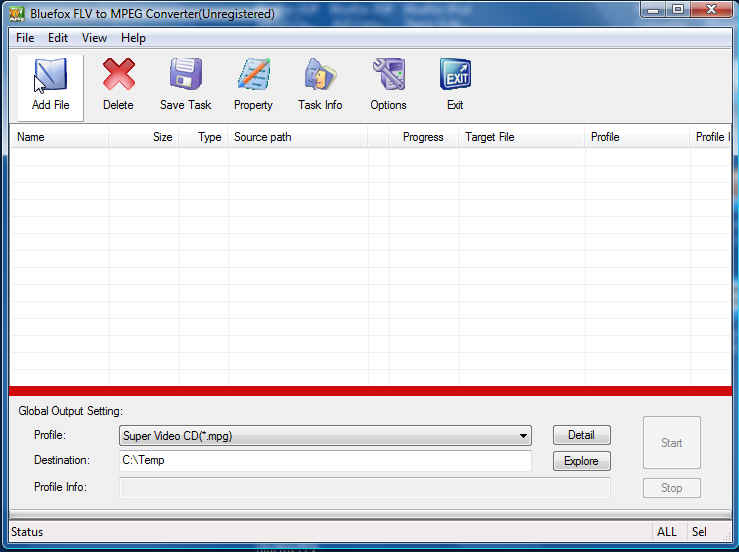Click the Profile Info field
The width and height of the screenshot is (739, 552).
pyautogui.click(x=365, y=487)
